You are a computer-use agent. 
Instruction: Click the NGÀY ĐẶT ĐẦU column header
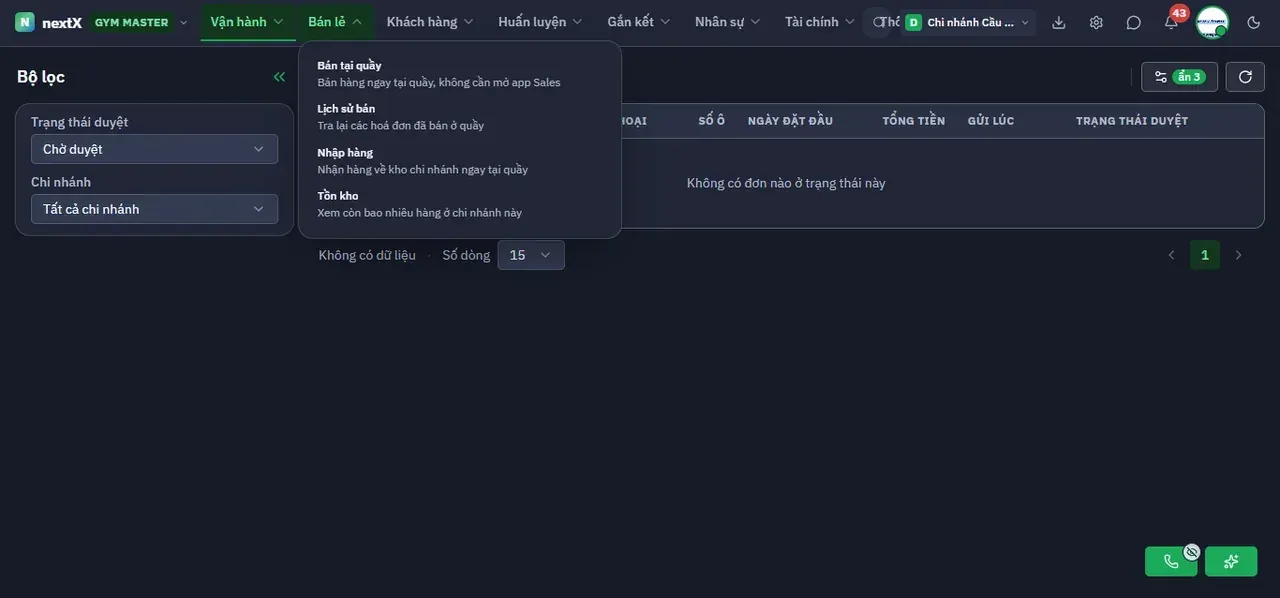point(791,121)
